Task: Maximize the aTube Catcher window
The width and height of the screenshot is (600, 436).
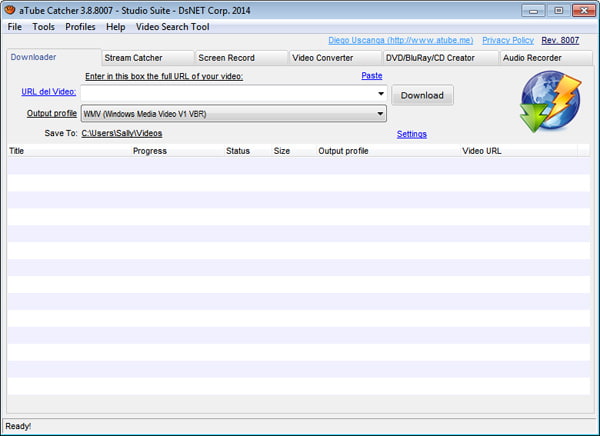Action: pyautogui.click(x=558, y=11)
